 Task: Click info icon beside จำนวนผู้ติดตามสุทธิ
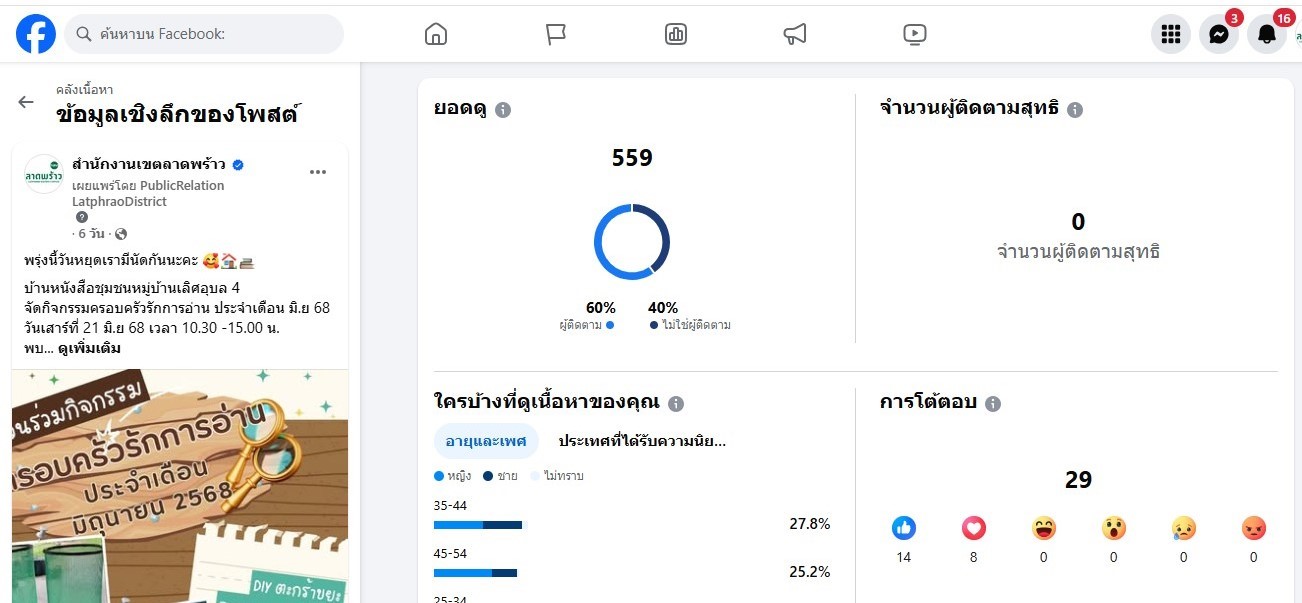pyautogui.click(x=1075, y=110)
